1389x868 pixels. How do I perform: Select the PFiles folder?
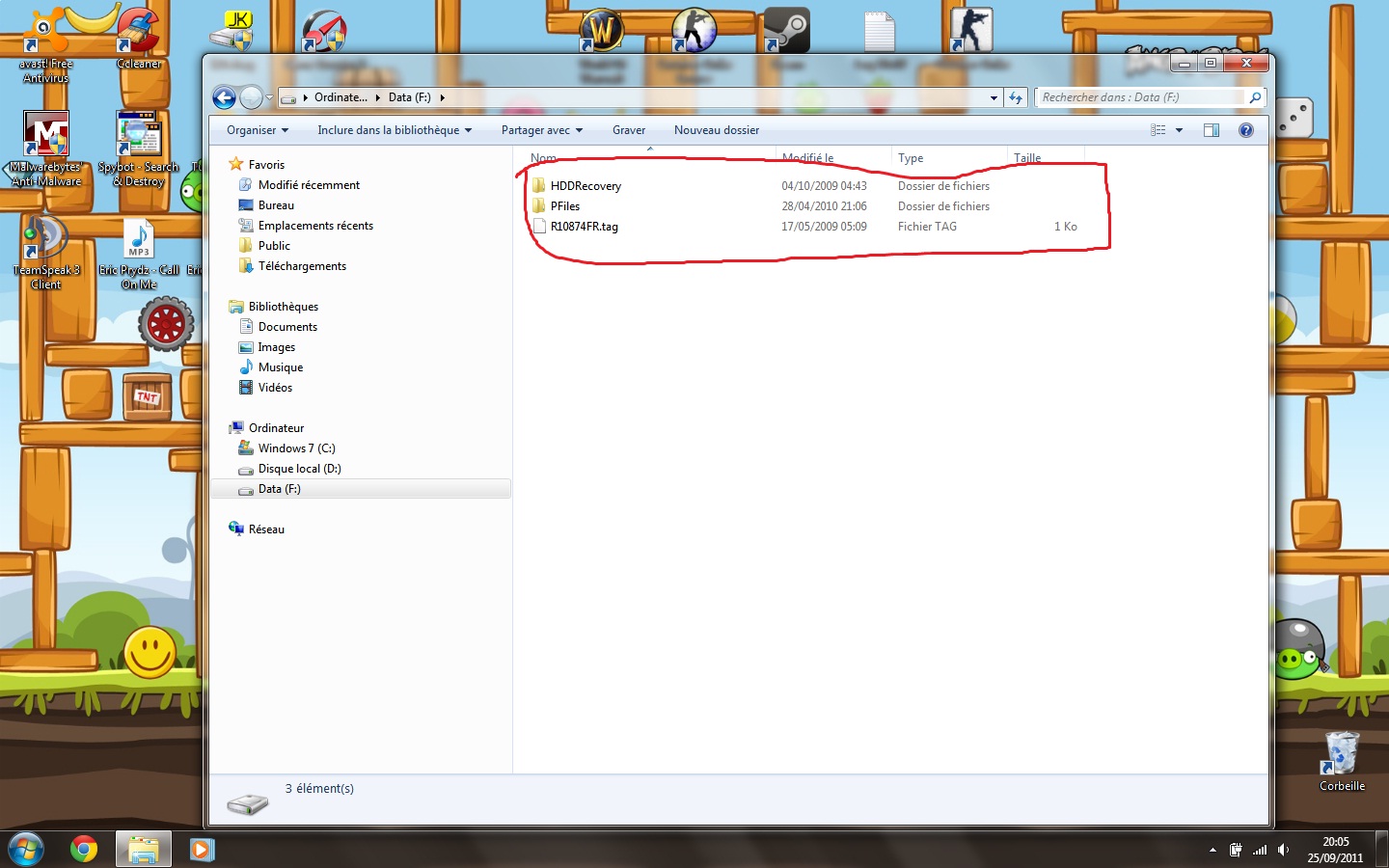(565, 206)
